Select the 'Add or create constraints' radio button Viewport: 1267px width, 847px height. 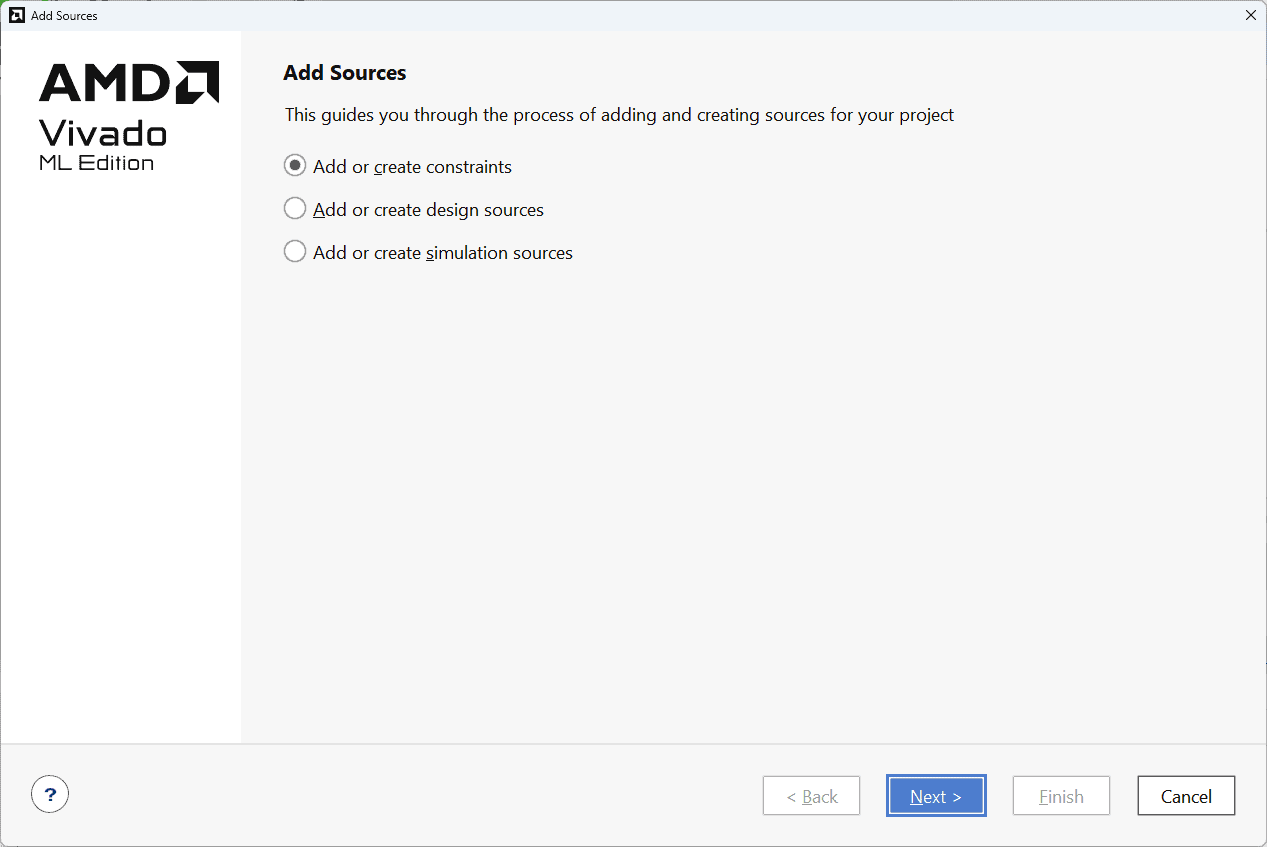pos(295,166)
